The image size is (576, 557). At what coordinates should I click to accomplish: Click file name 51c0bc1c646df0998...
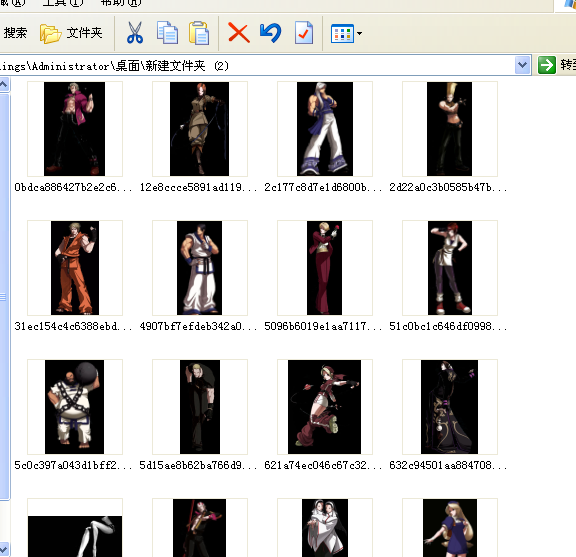pyautogui.click(x=448, y=326)
